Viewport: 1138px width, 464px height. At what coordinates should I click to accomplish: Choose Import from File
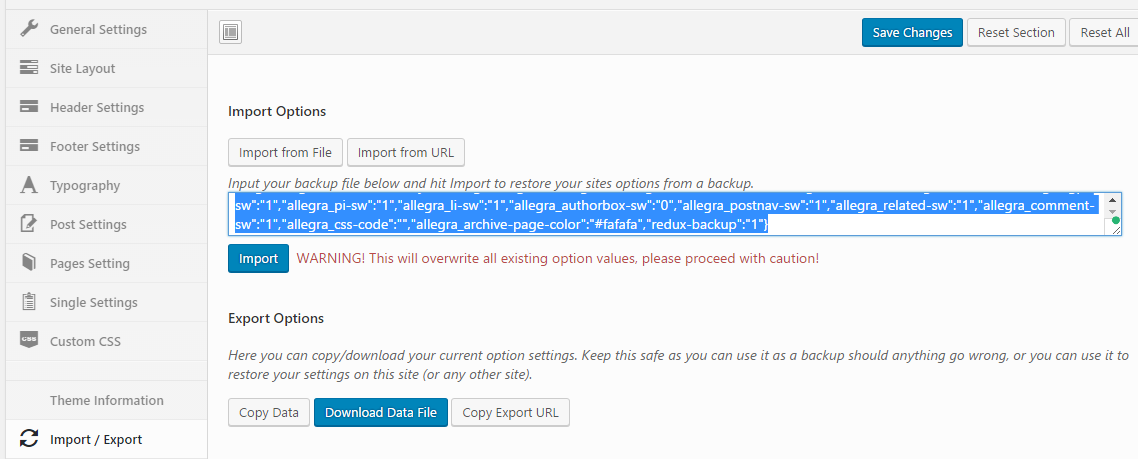point(286,152)
